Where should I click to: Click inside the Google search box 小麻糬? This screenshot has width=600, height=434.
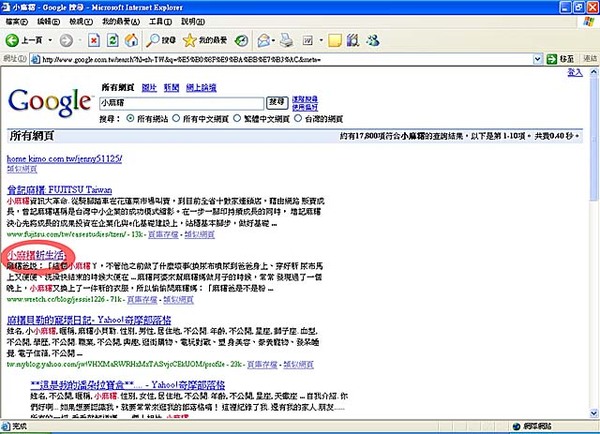click(181, 103)
